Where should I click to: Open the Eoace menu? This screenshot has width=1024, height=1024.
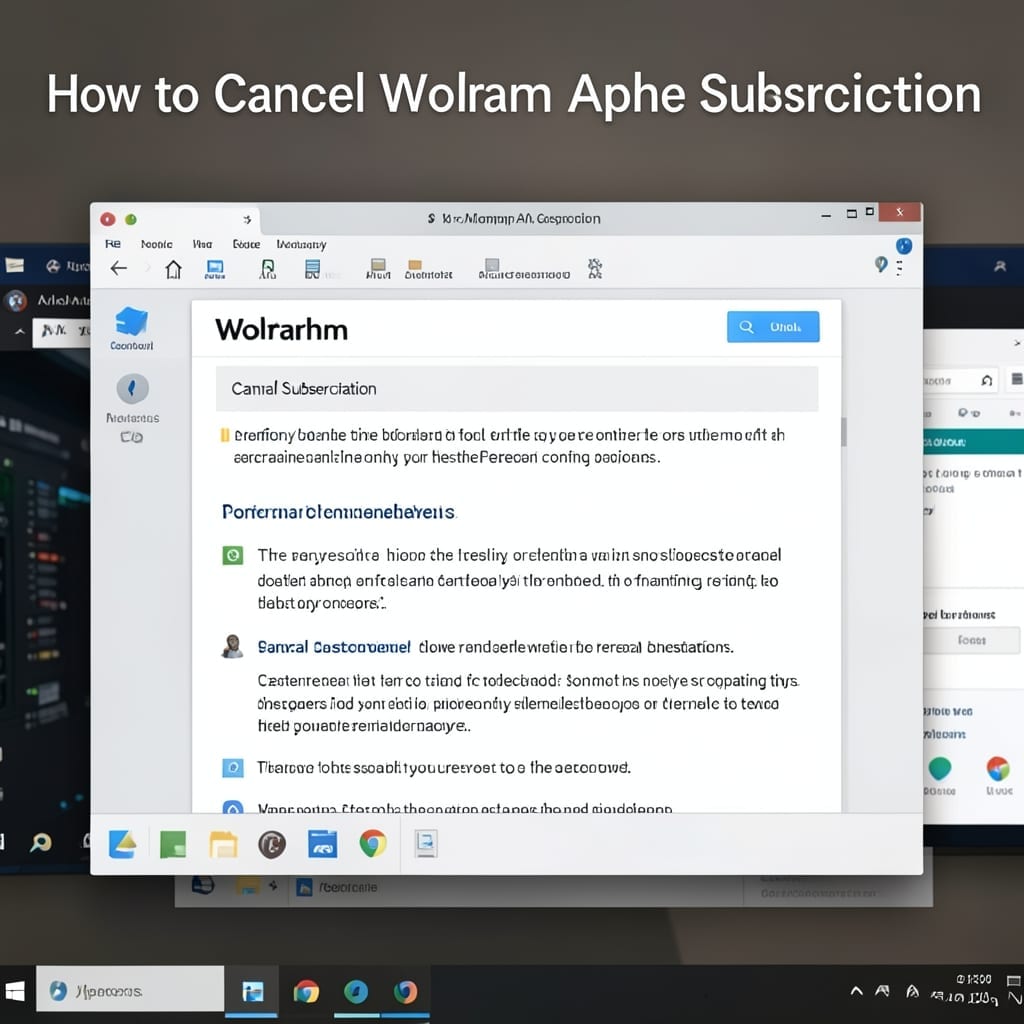246,244
